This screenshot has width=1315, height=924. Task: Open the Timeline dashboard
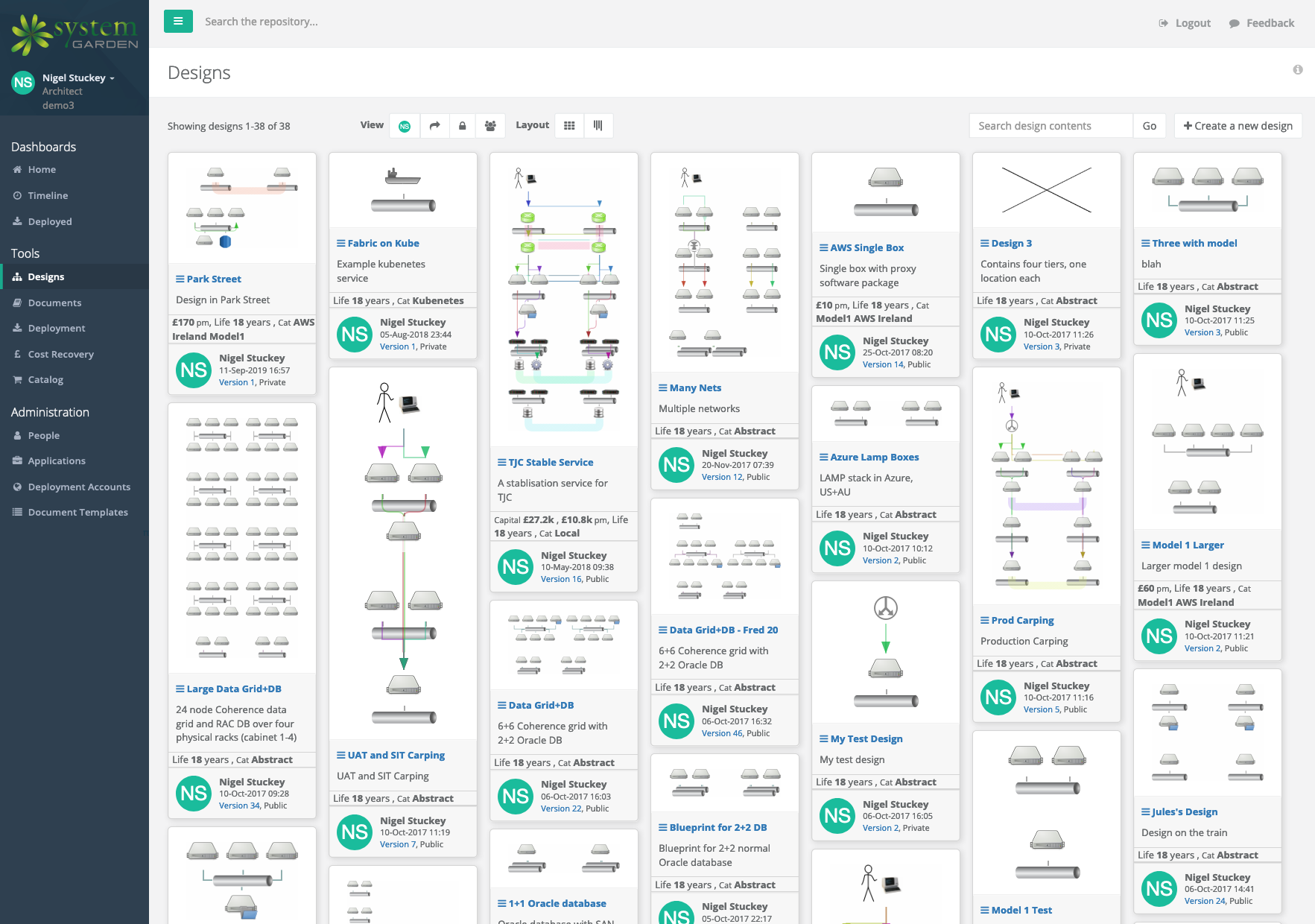pyautogui.click(x=48, y=196)
